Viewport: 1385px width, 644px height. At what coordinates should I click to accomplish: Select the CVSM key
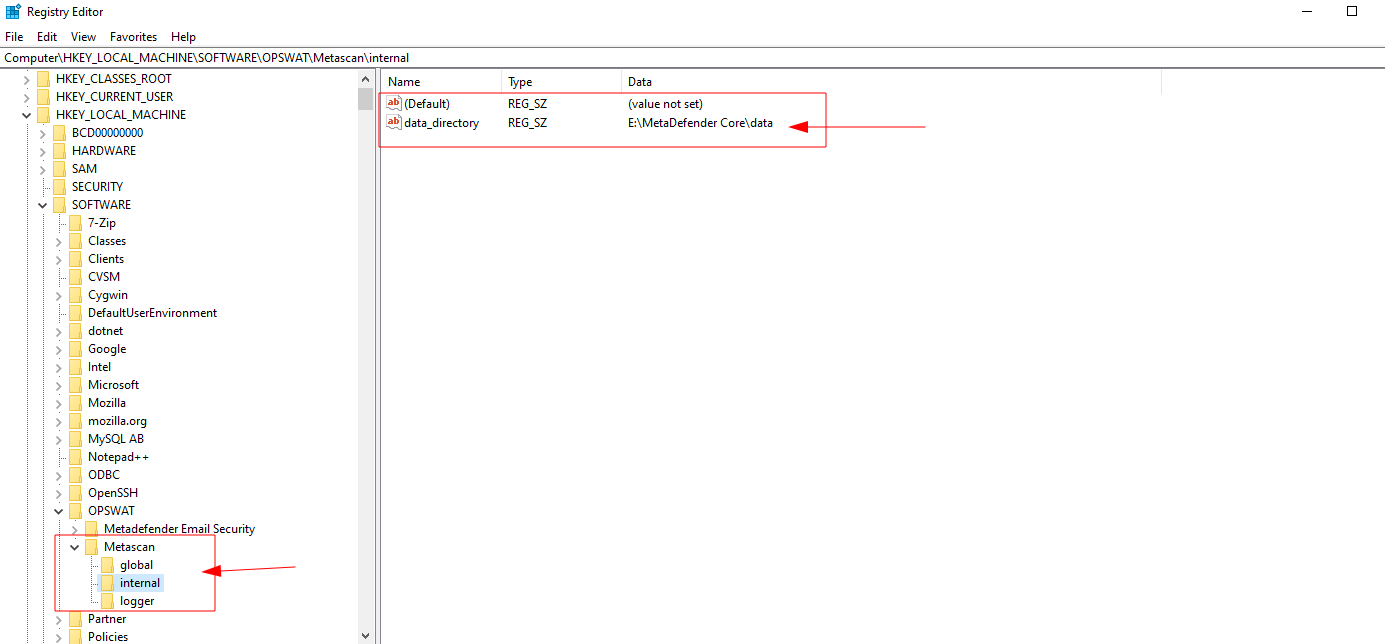click(x=104, y=277)
